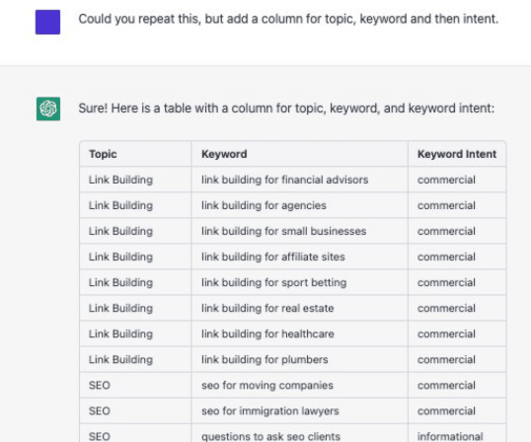Image resolution: width=531 pixels, height=442 pixels.
Task: Click 'link building for sport betting' cell
Action: (x=300, y=282)
